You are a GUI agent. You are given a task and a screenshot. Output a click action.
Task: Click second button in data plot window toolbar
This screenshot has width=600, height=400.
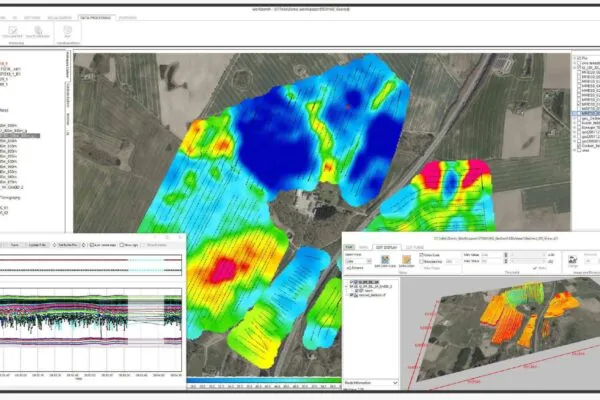pos(37,245)
